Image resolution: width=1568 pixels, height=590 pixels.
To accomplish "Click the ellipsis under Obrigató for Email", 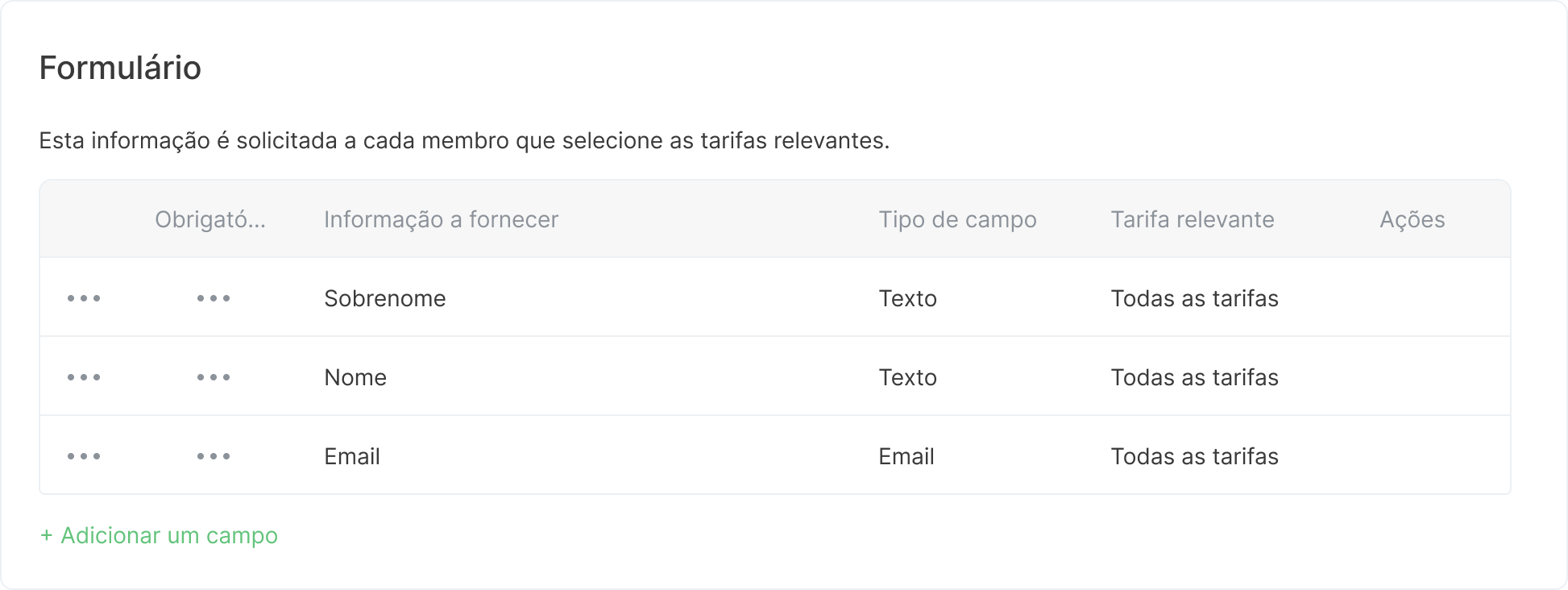I will [213, 455].
